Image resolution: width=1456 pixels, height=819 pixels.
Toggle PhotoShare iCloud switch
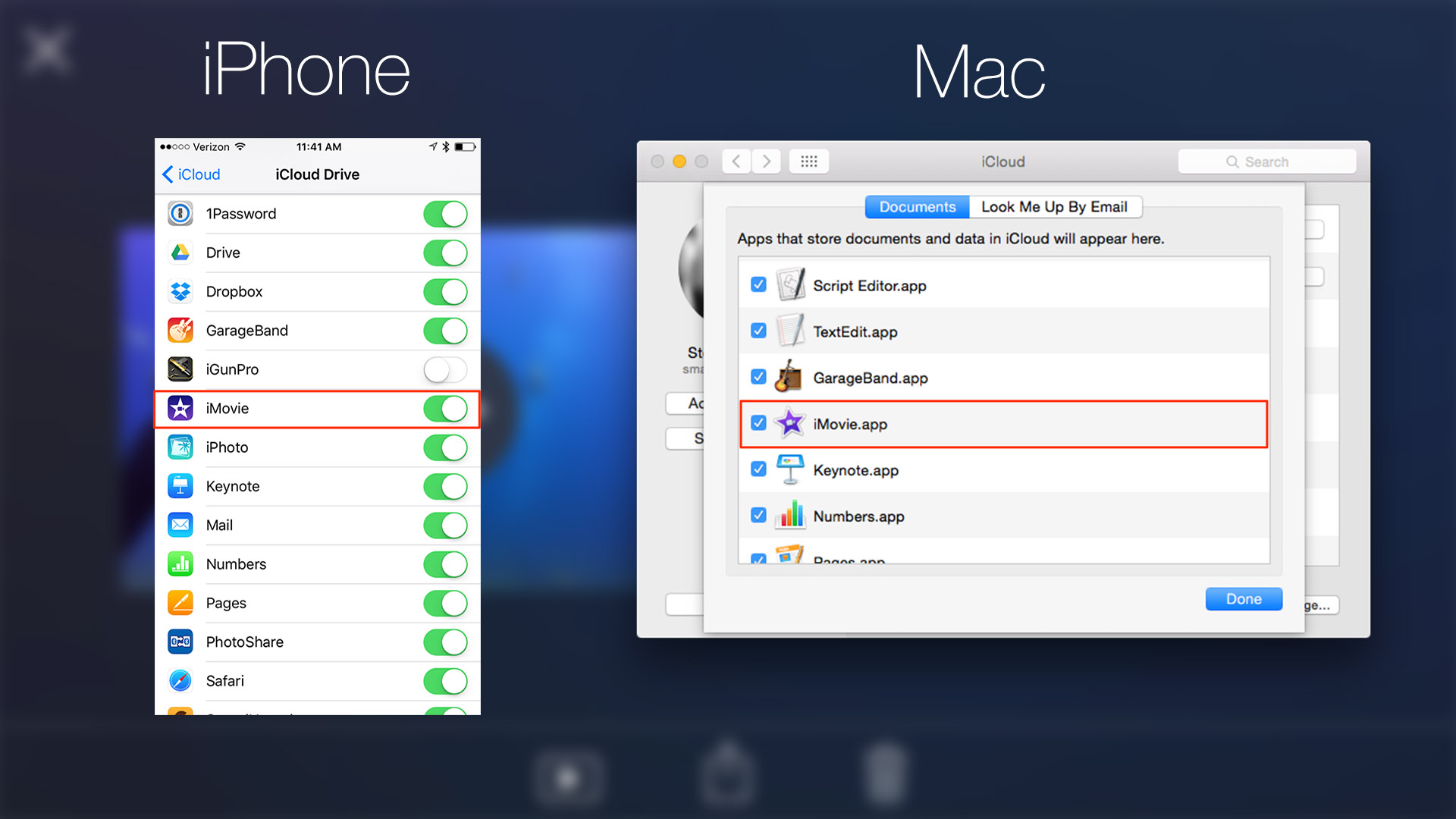point(446,642)
